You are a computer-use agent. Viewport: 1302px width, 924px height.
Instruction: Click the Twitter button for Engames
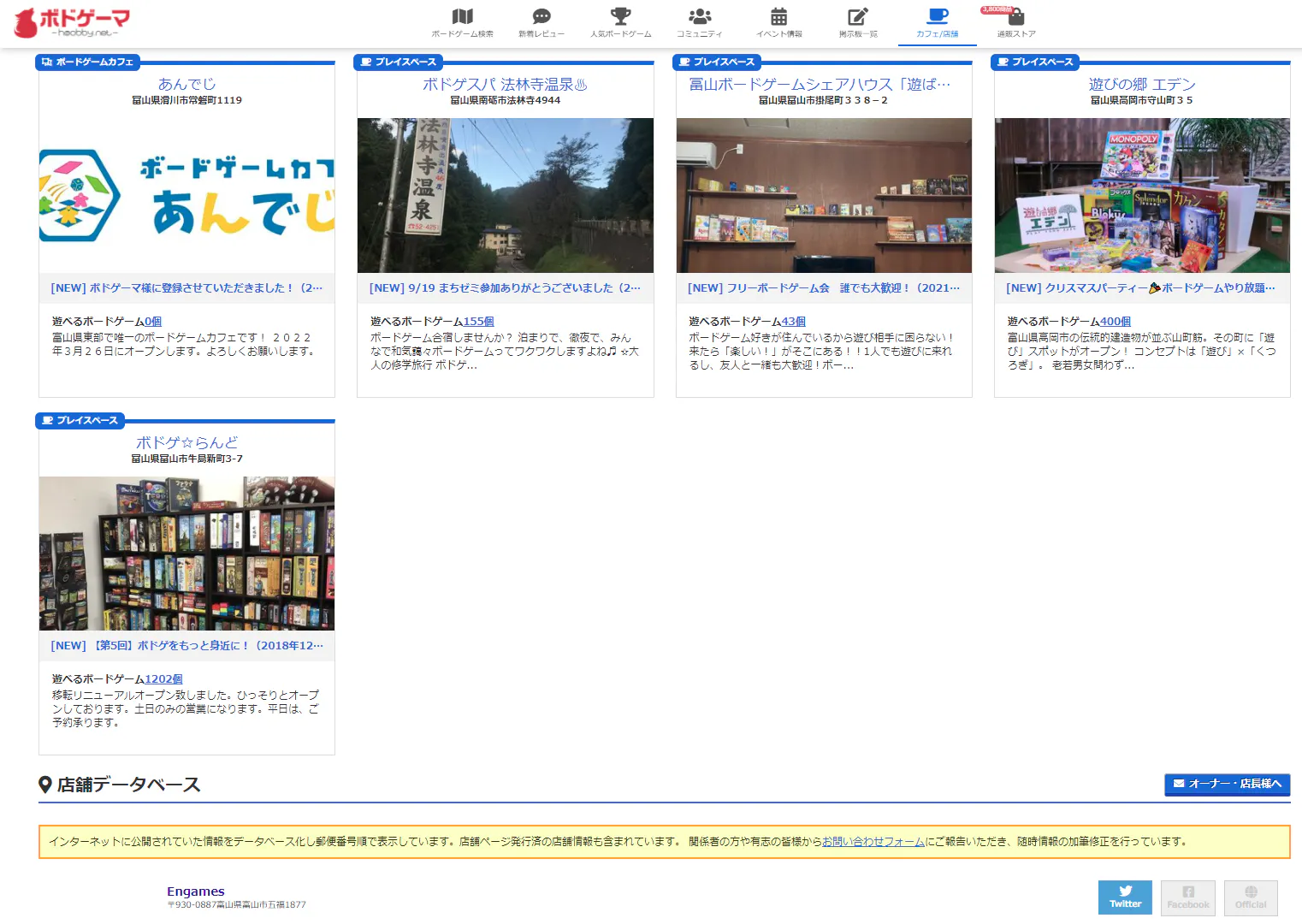1124,897
